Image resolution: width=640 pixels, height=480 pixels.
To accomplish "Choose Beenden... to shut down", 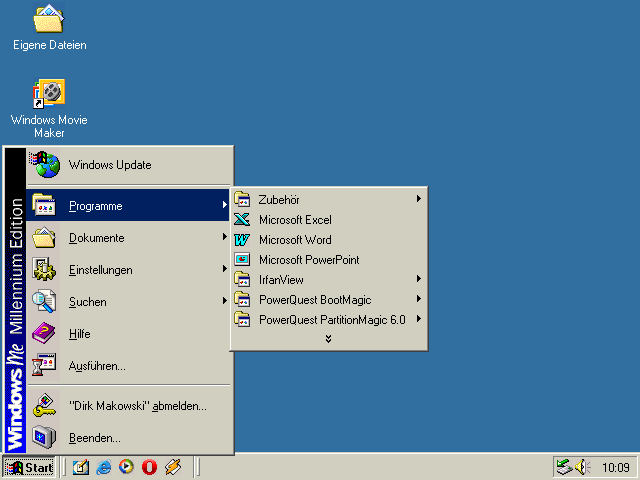I will 128,437.
